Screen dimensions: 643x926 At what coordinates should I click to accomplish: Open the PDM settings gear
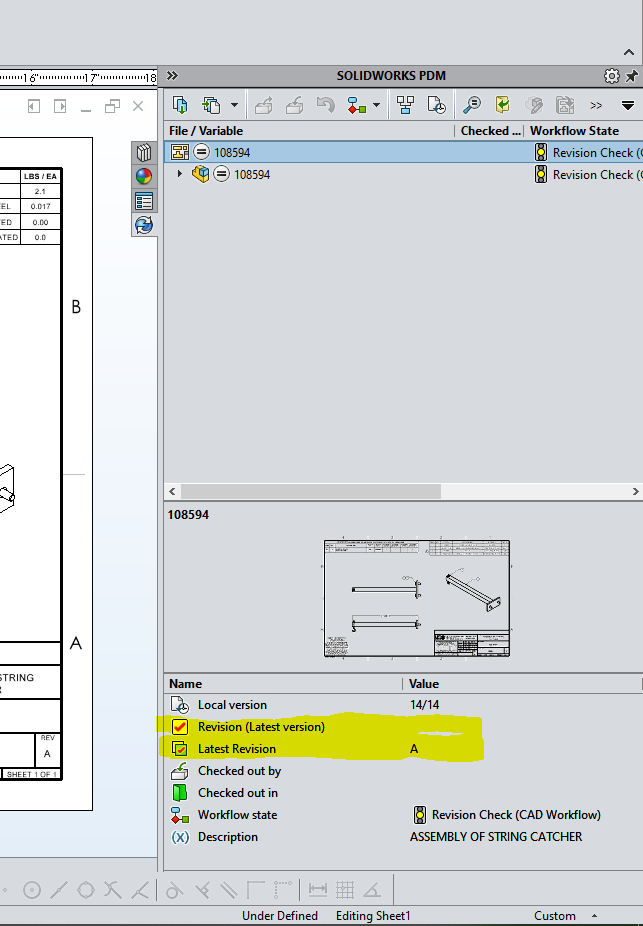612,76
